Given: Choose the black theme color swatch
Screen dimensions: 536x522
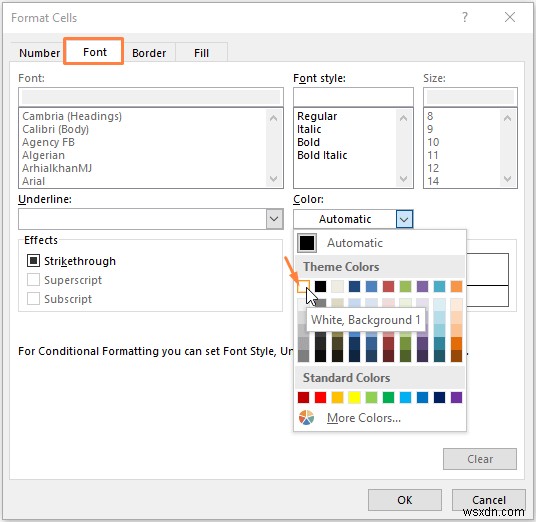Looking at the screenshot, I should tap(320, 286).
